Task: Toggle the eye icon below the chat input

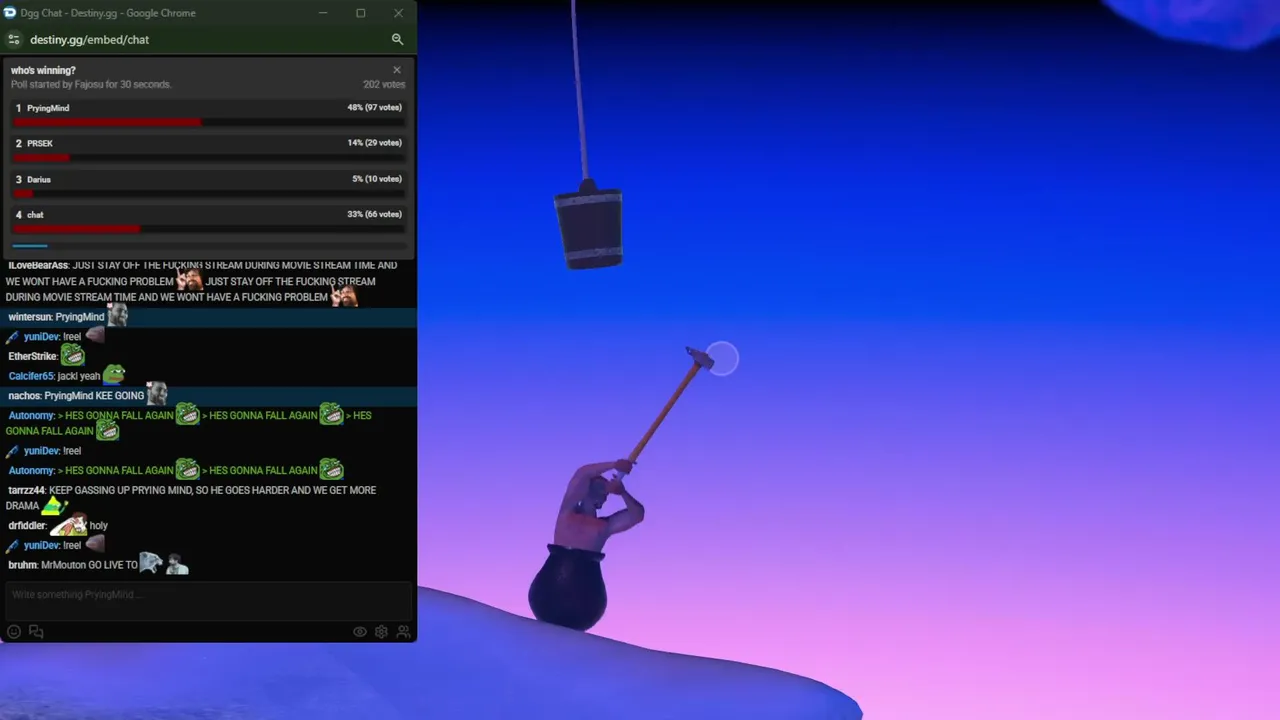Action: point(360,632)
